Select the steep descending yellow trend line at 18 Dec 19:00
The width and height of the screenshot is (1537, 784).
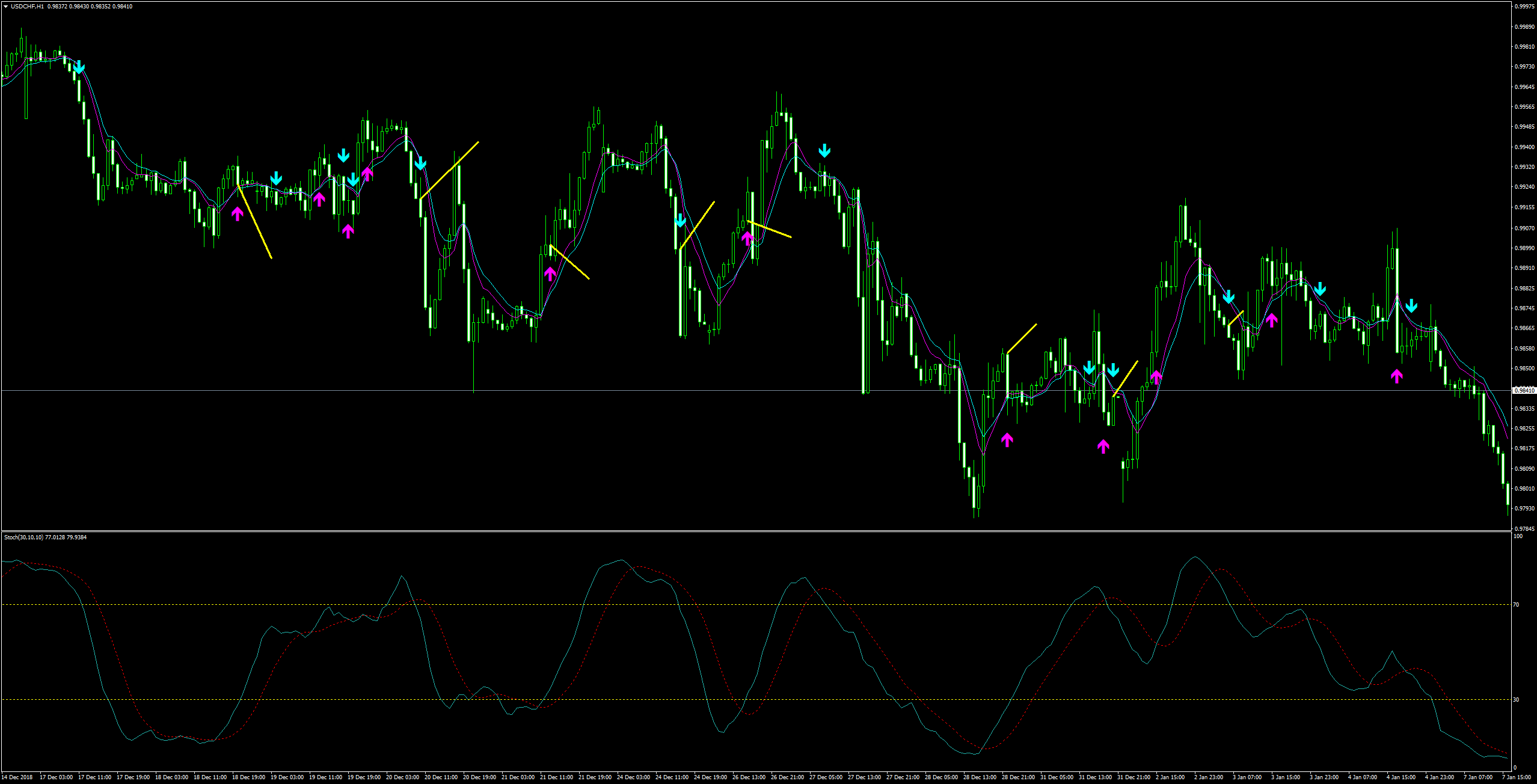255,222
